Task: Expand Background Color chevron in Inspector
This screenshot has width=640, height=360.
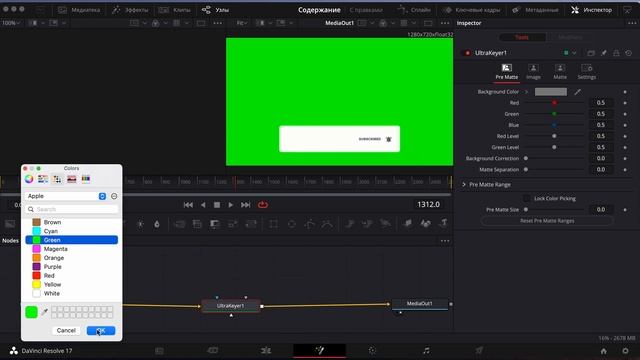Action: [527, 92]
